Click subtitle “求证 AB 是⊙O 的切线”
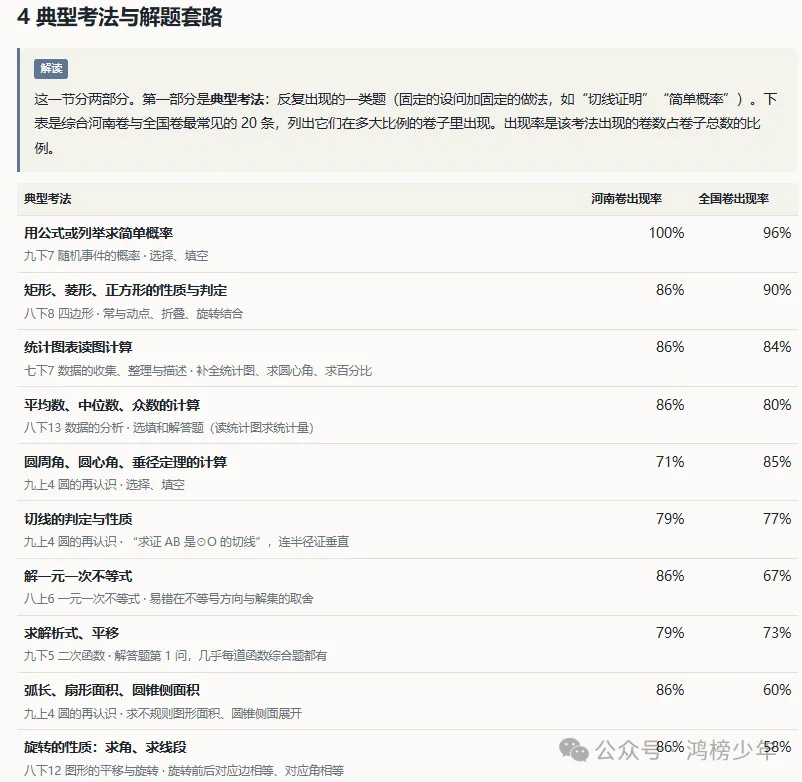Screen dimensions: 802x782 (198, 542)
